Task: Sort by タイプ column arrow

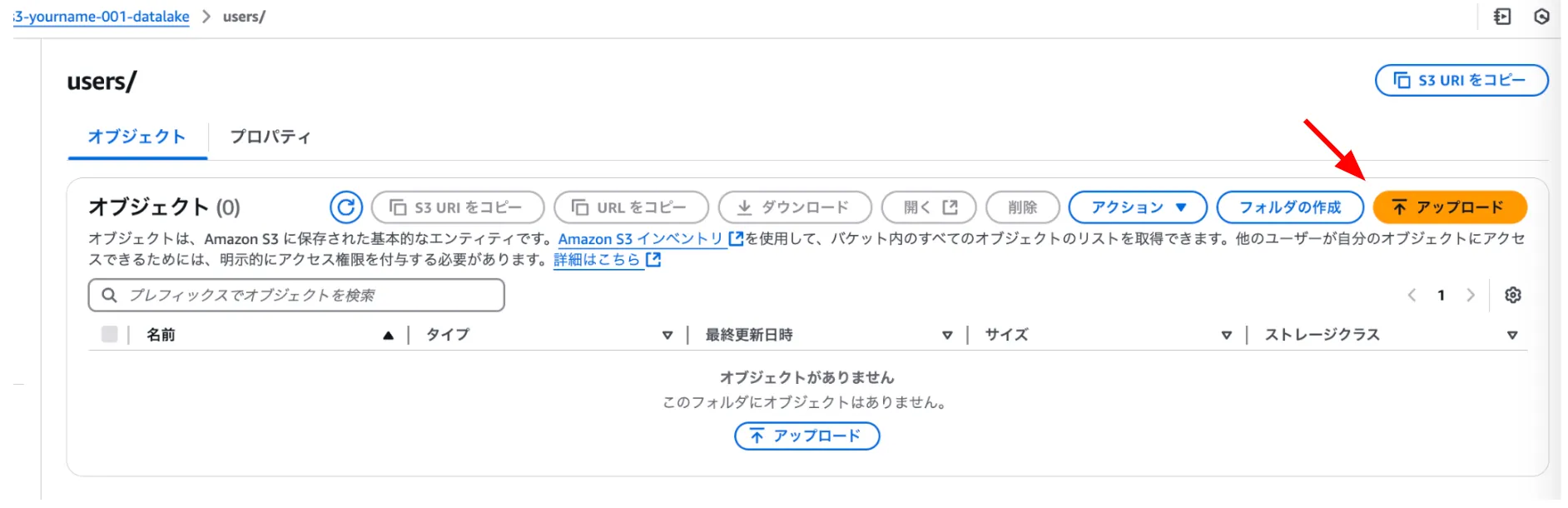Action: pos(667,335)
